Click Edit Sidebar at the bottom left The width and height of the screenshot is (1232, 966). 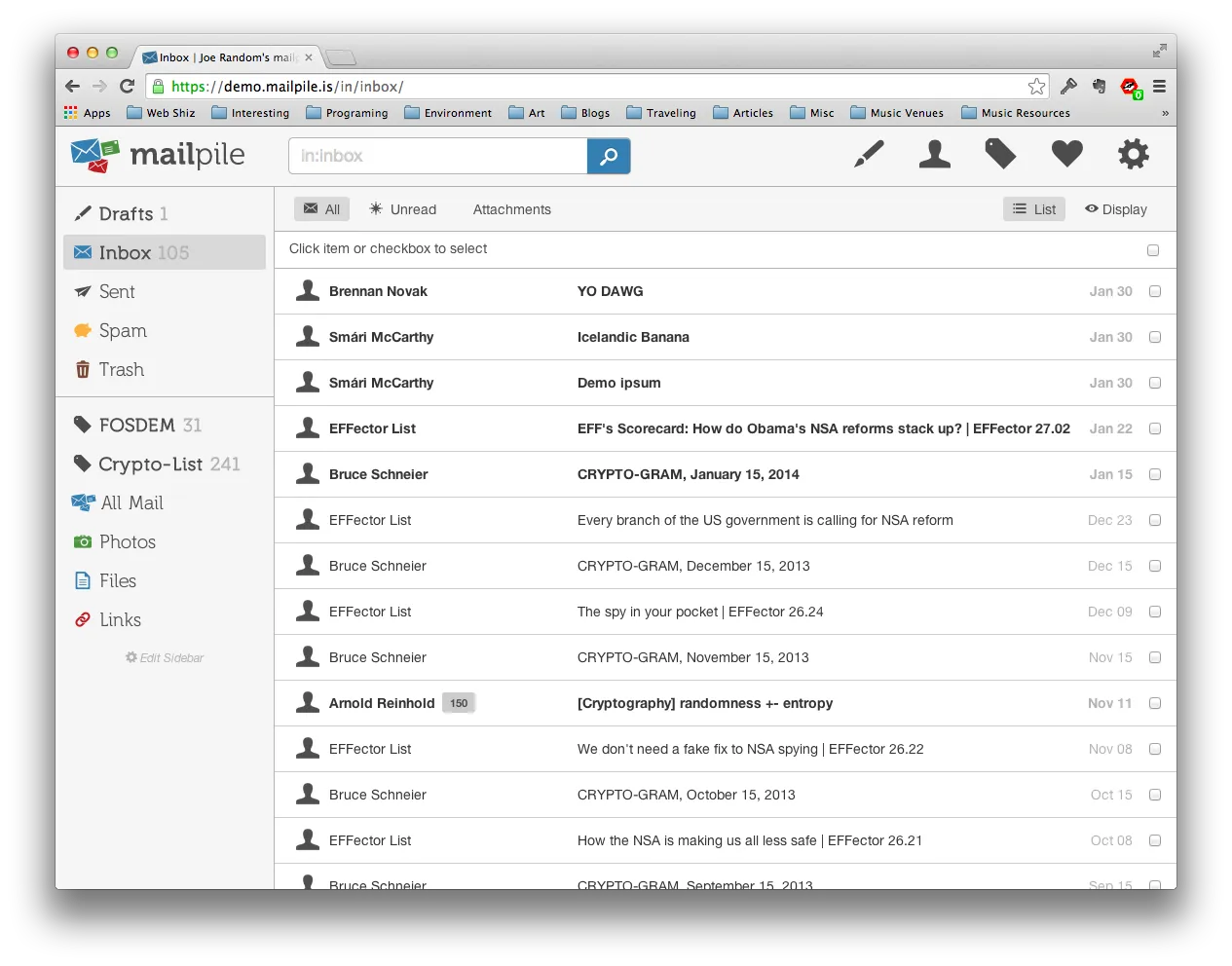[164, 657]
